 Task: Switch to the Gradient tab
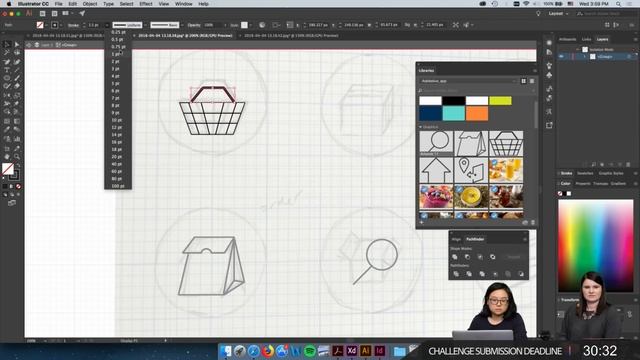click(x=618, y=184)
